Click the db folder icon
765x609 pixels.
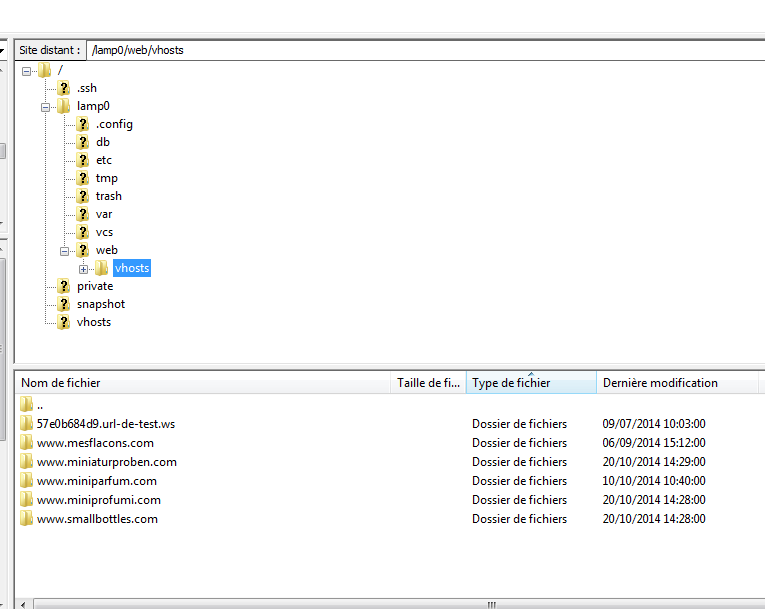82,142
